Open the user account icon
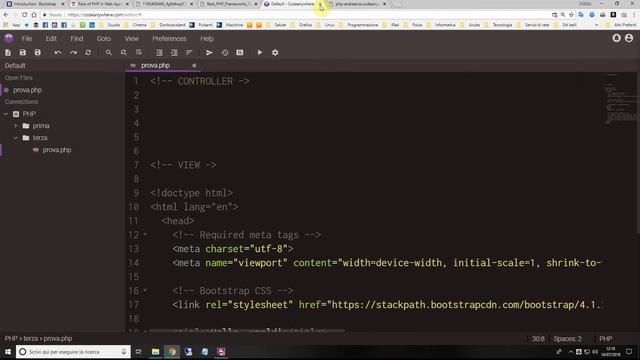Screen dimensions: 640x360 pyautogui.click(x=629, y=38)
